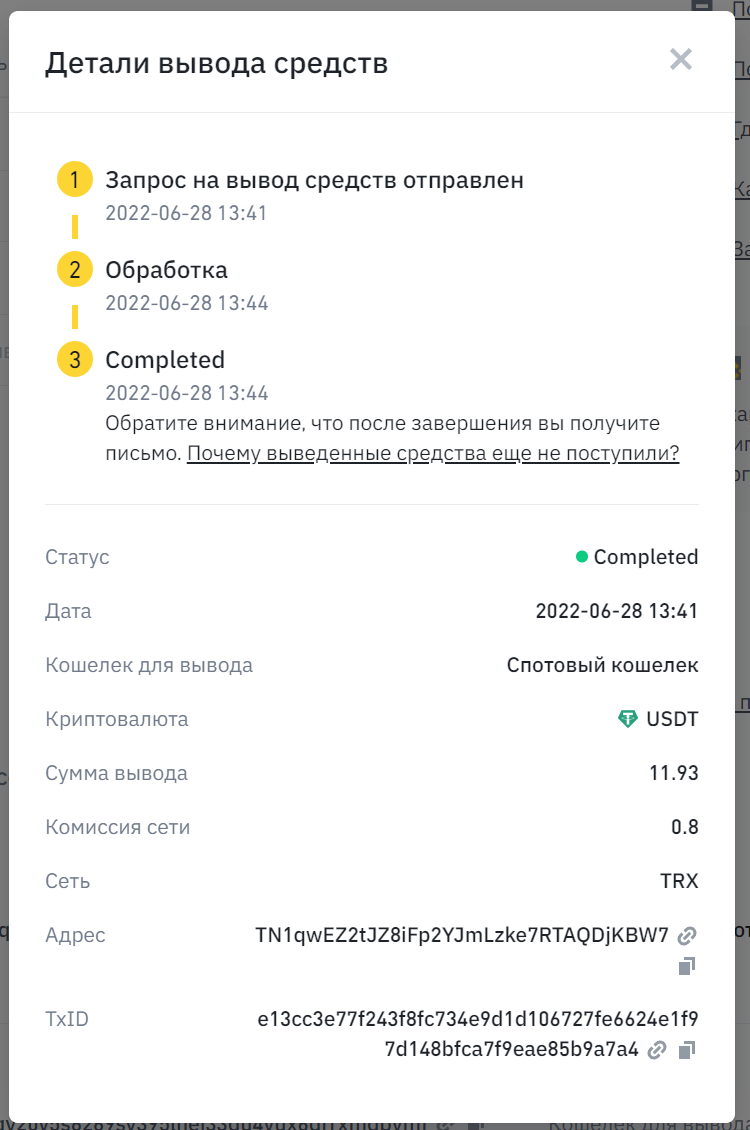Select the step 1 yellow circle
The width and height of the screenshot is (750, 1130).
75,179
